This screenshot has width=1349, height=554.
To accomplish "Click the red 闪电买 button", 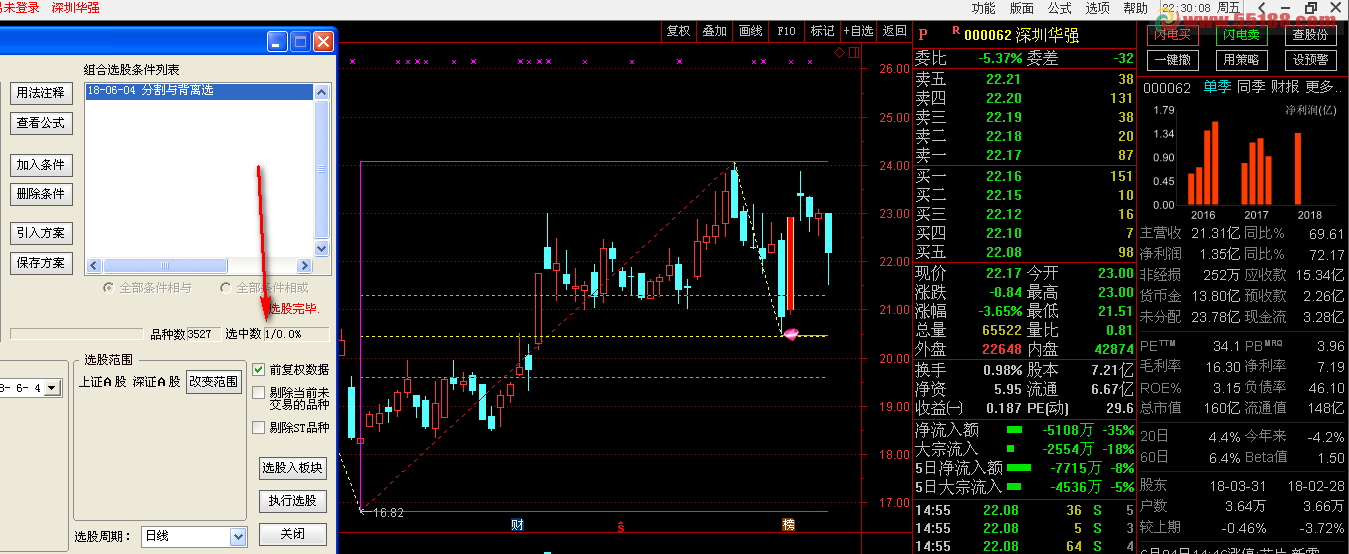I will click(x=1172, y=35).
